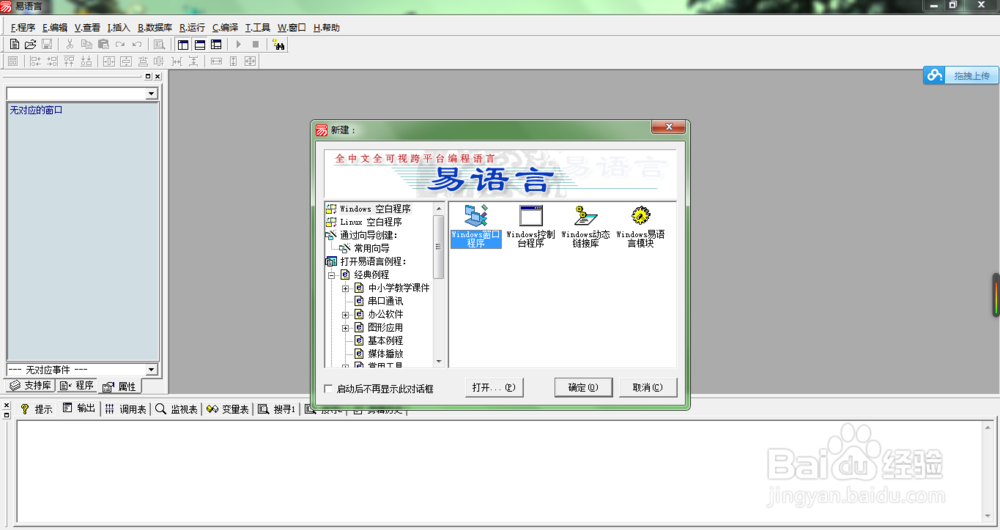Enable 启动后不再显示此对话框 checkbox
1000x530 pixels.
(x=328, y=388)
